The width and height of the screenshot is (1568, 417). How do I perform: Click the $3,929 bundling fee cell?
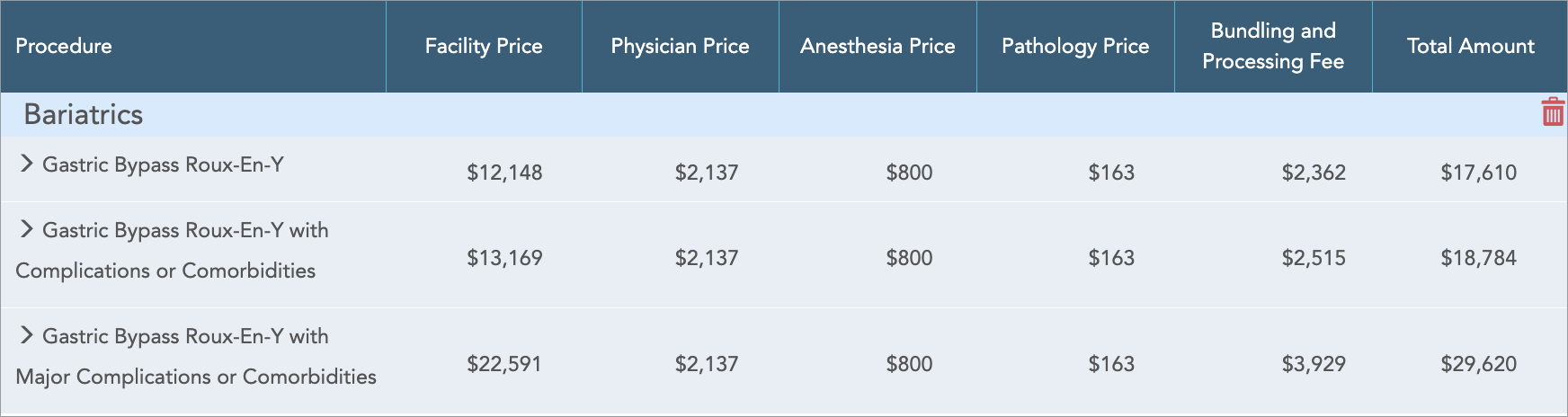pos(1314,364)
